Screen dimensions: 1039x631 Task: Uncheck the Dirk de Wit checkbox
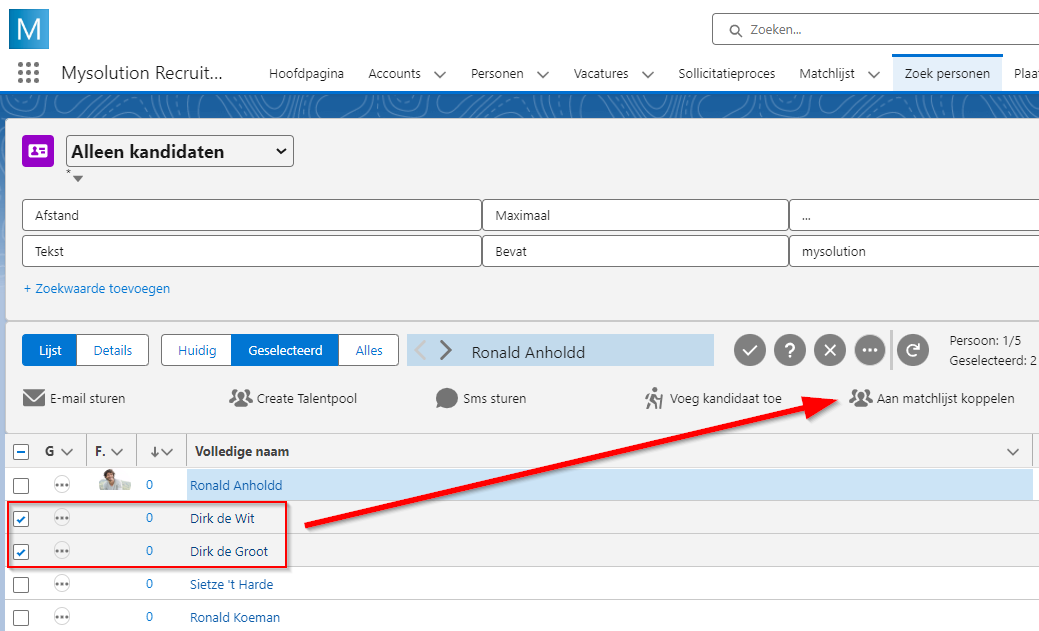point(21,518)
